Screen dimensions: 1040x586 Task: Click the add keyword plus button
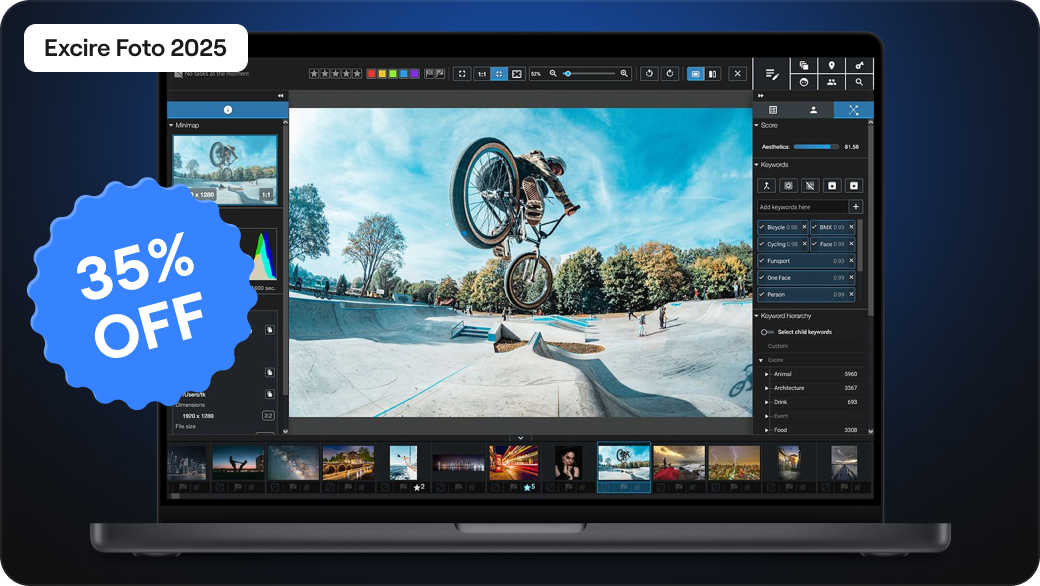856,206
